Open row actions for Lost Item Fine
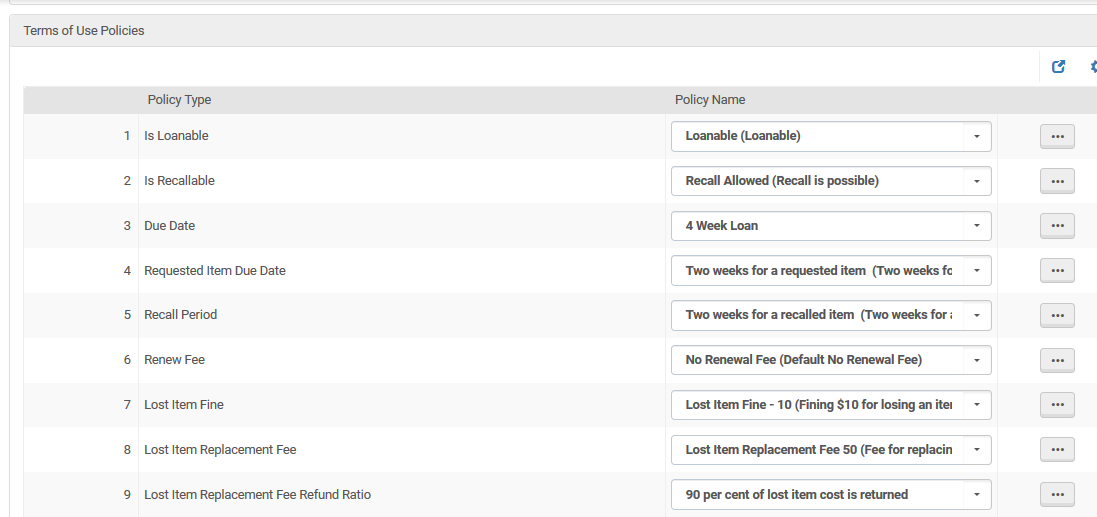 click(x=1057, y=404)
